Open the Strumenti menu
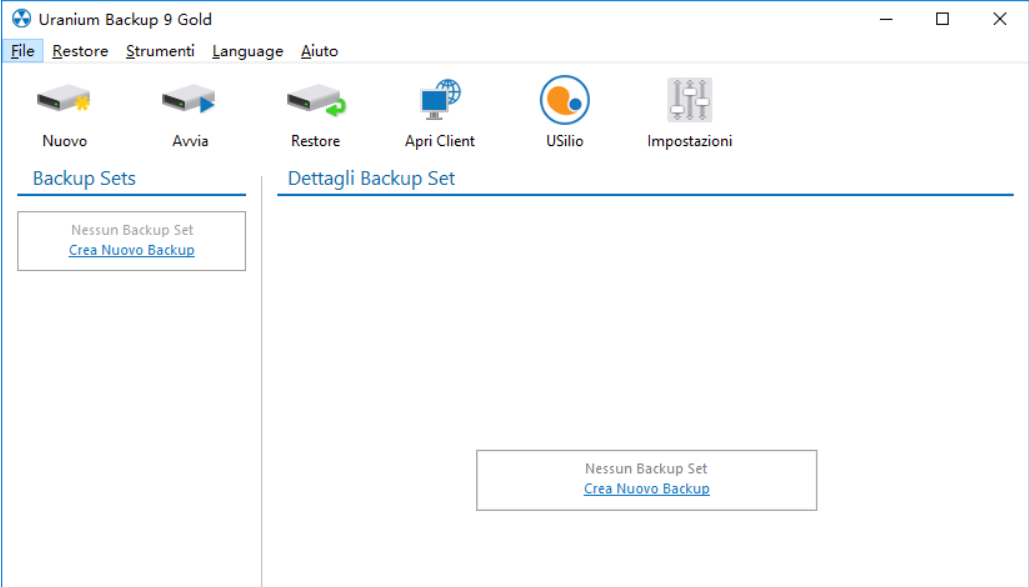This screenshot has width=1029, height=587. pos(160,51)
